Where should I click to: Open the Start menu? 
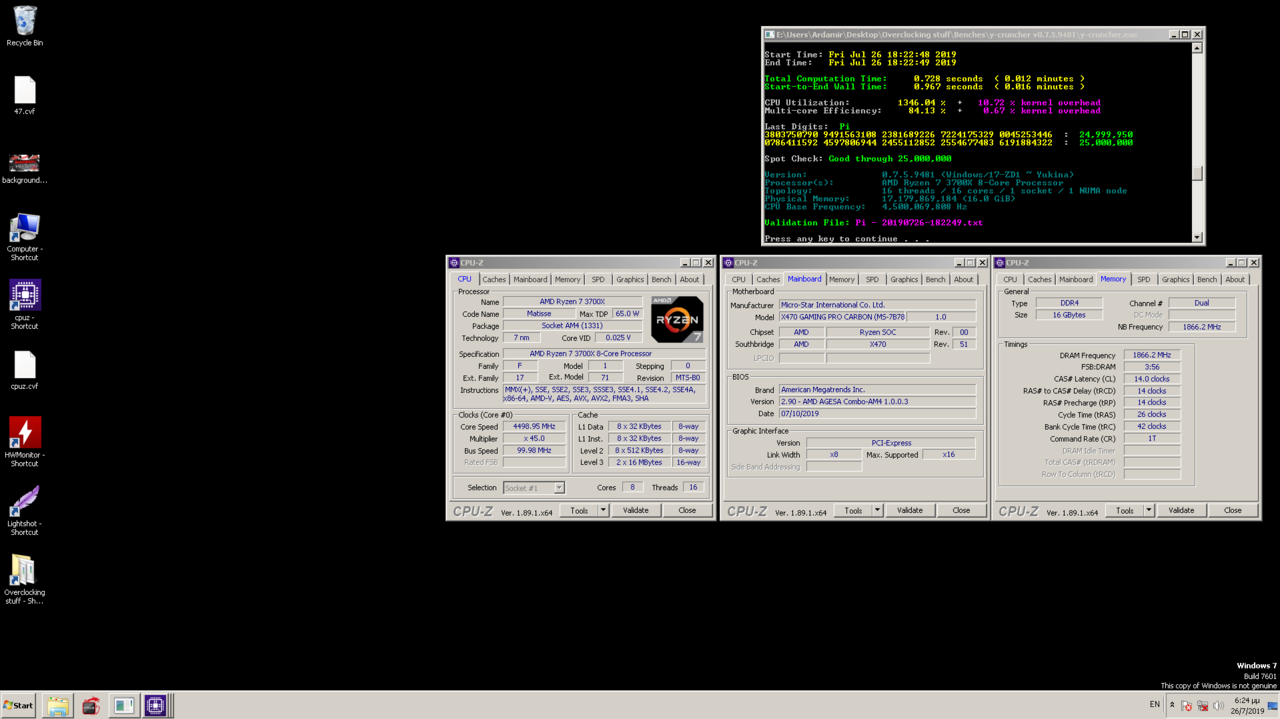click(x=18, y=705)
